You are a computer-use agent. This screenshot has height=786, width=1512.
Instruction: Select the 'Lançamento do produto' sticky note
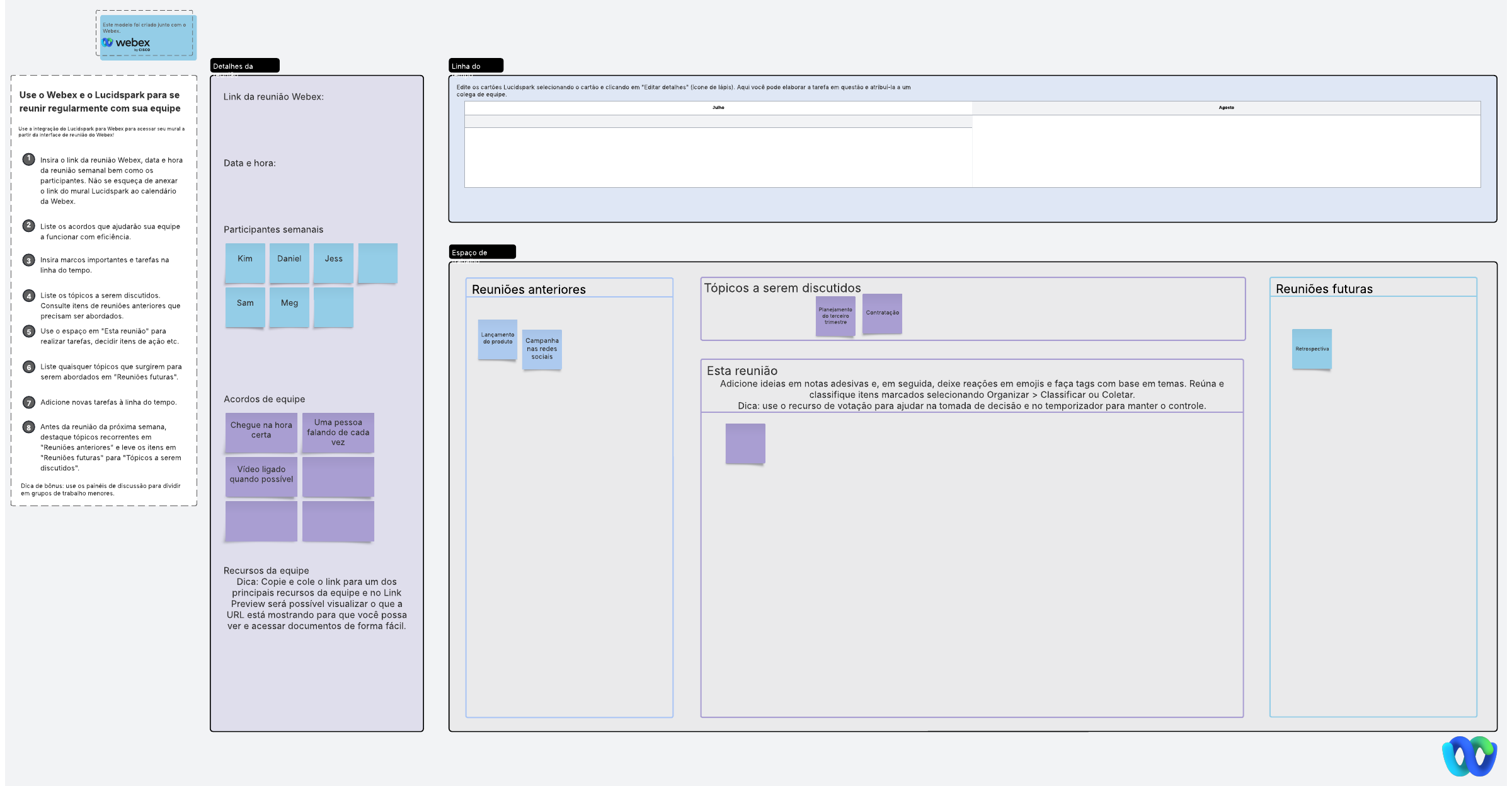tap(497, 339)
